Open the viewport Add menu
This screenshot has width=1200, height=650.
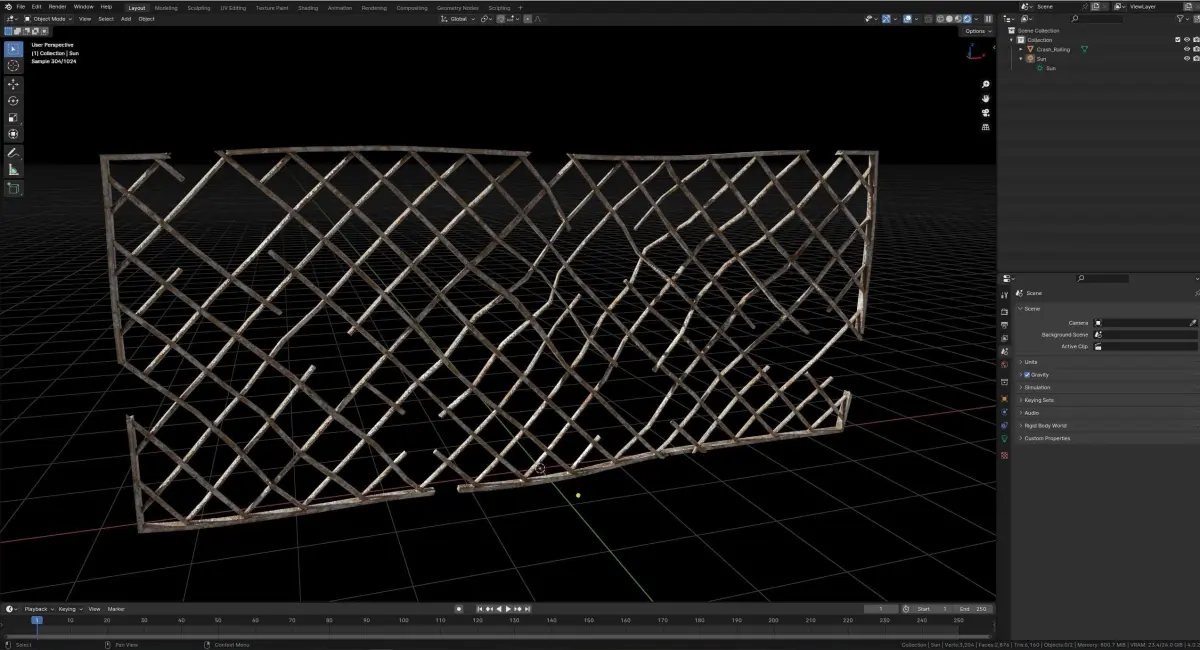pyautogui.click(x=126, y=19)
